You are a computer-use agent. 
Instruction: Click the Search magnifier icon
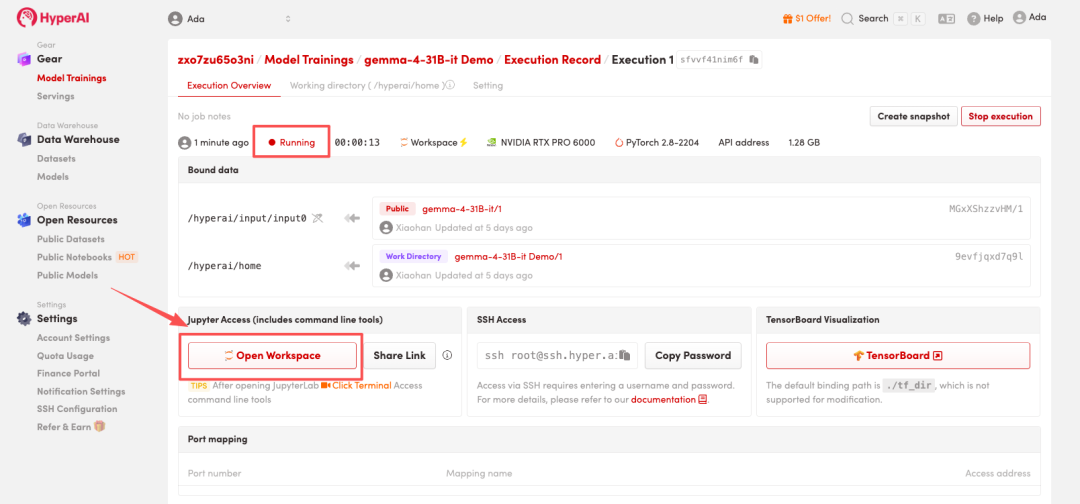(x=847, y=18)
